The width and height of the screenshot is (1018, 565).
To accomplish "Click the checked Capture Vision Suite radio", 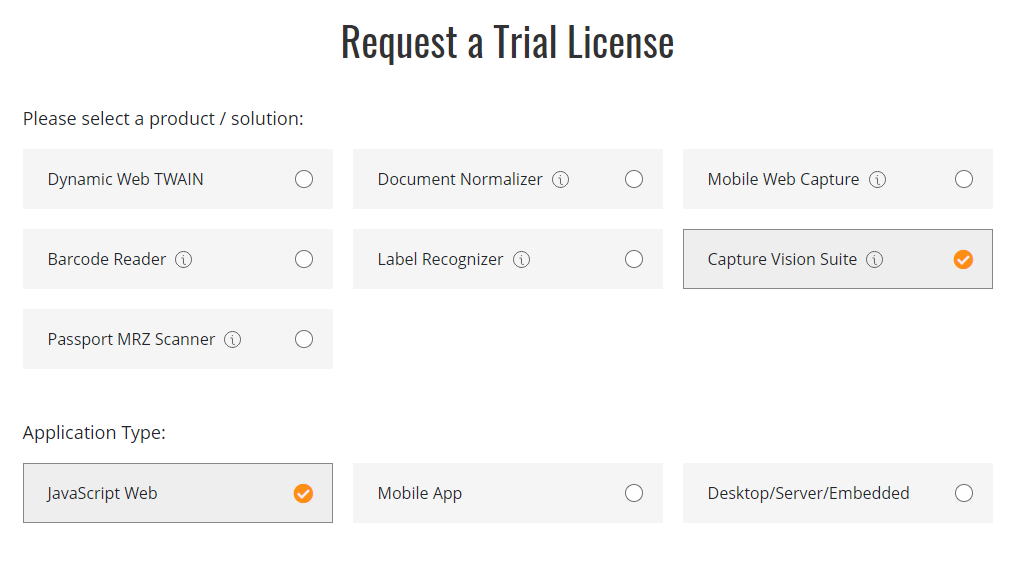I will coord(963,259).
